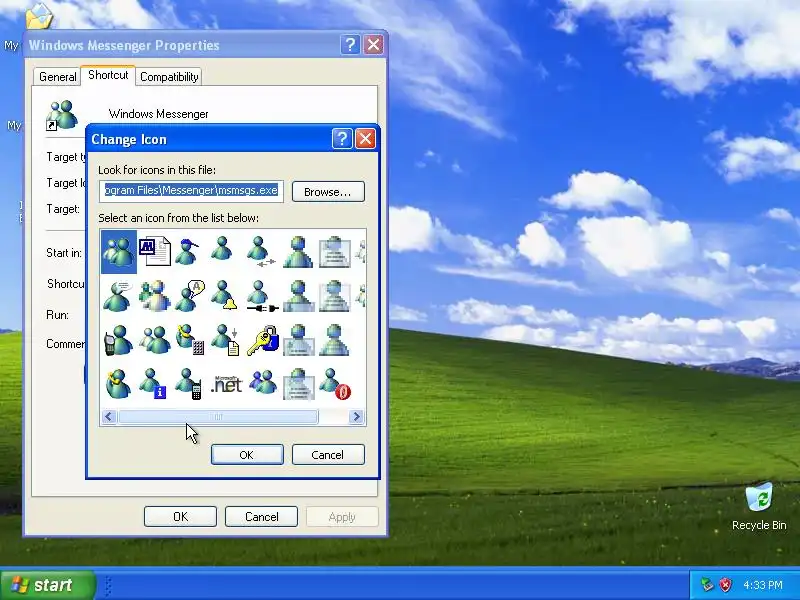Open the Start menu

pos(48,585)
